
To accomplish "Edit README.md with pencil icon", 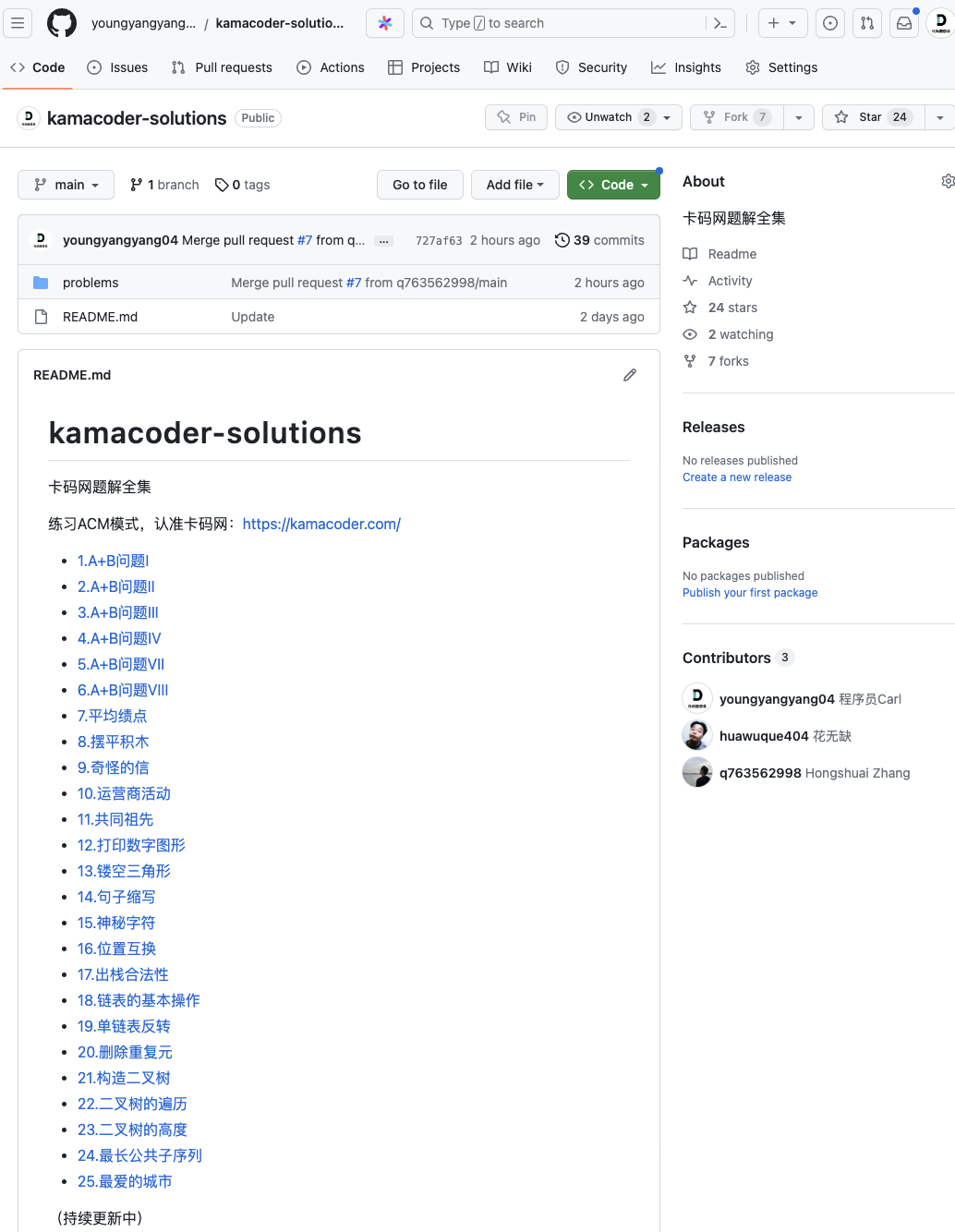I will 630,375.
